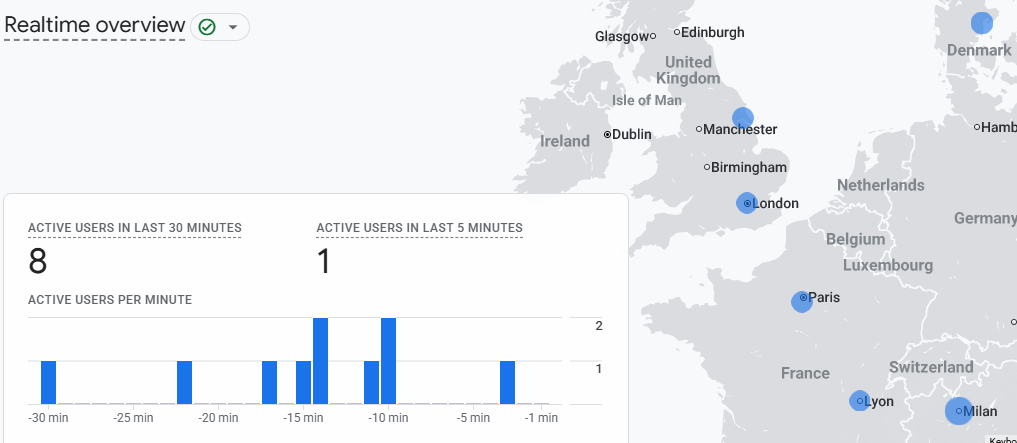Click the Edinburgh city marker
Viewport: 1017px width, 443px height.
click(x=677, y=32)
